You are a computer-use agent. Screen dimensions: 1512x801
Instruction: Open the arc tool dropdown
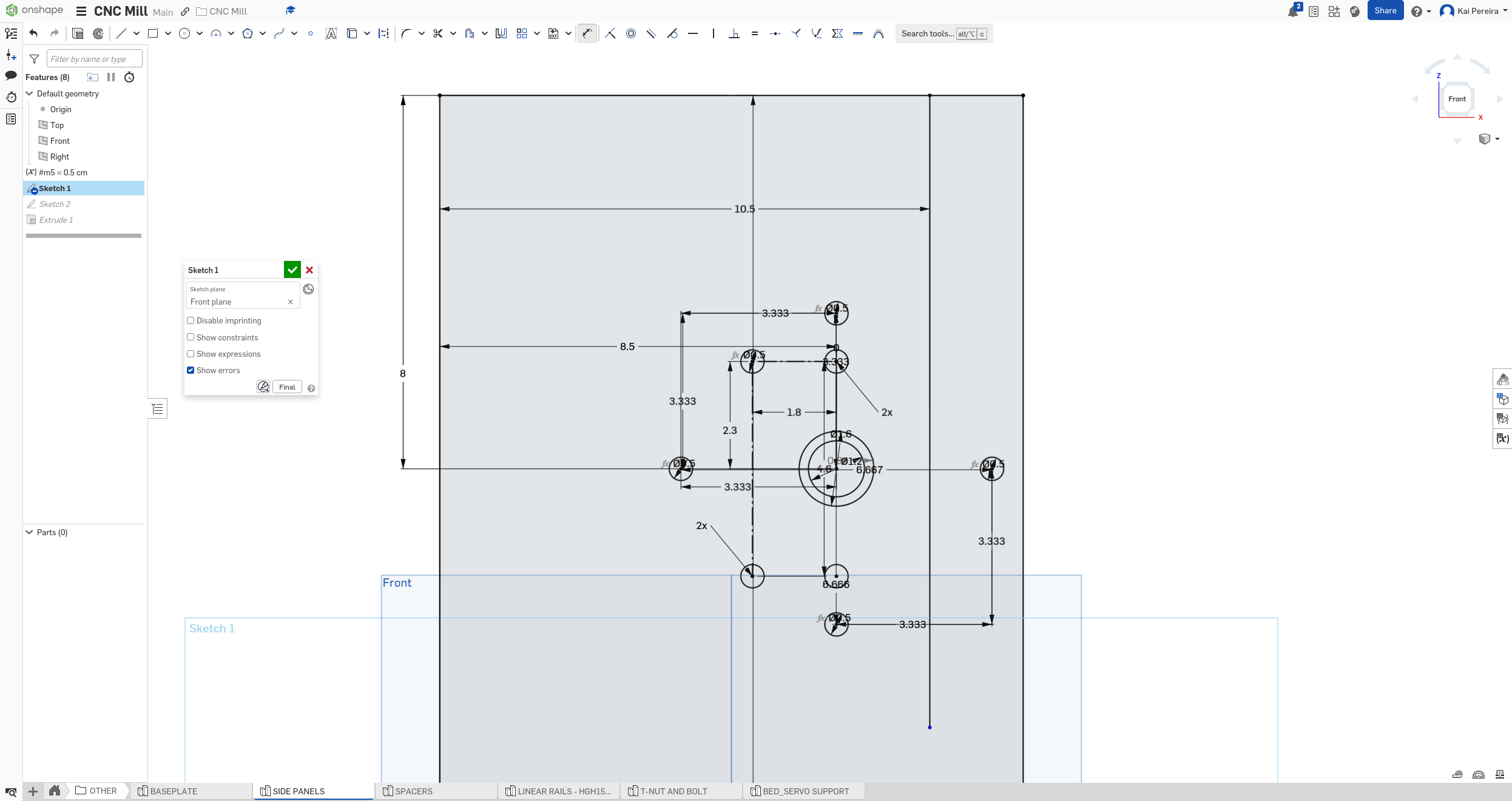[x=231, y=33]
